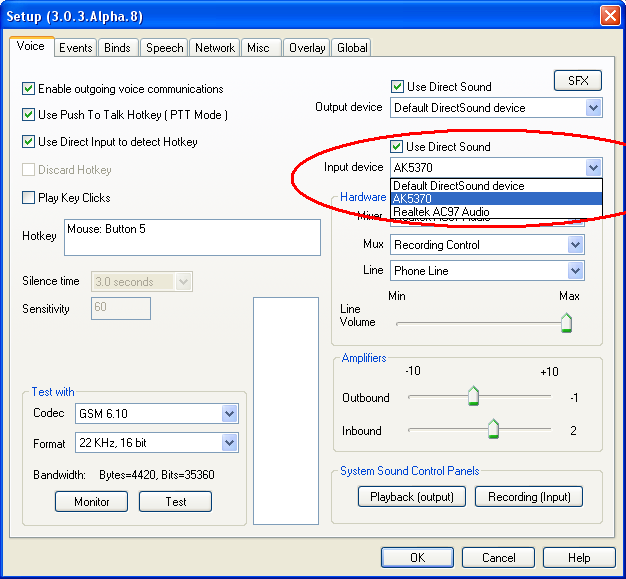Image resolution: width=626 pixels, height=579 pixels.
Task: Click the Outbound amplifier slider thumb
Action: click(x=473, y=397)
